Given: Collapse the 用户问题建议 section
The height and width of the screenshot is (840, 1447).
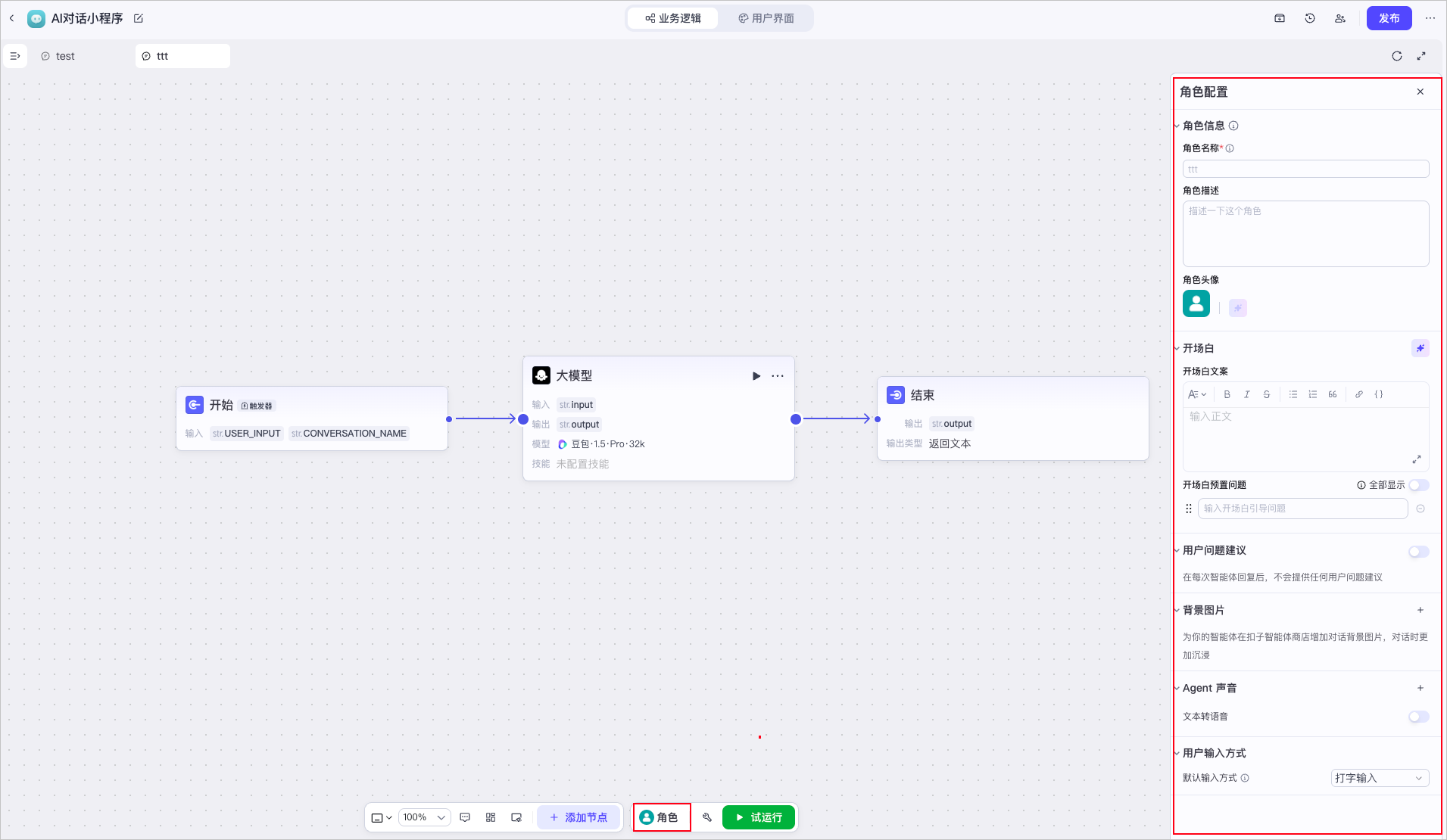Looking at the screenshot, I should 1177,551.
